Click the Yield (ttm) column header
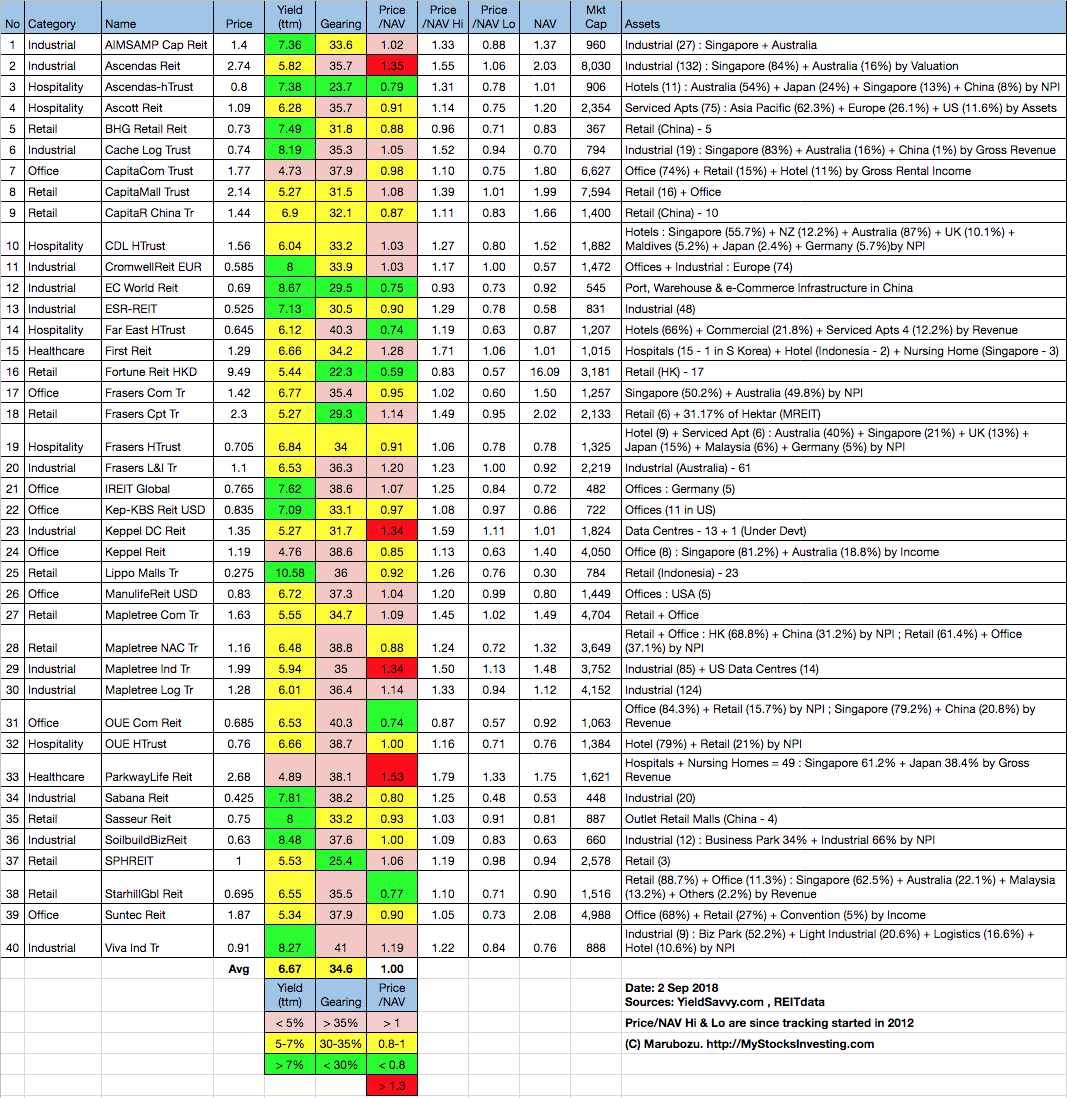Screen dimensions: 1067x1098 pos(290,17)
